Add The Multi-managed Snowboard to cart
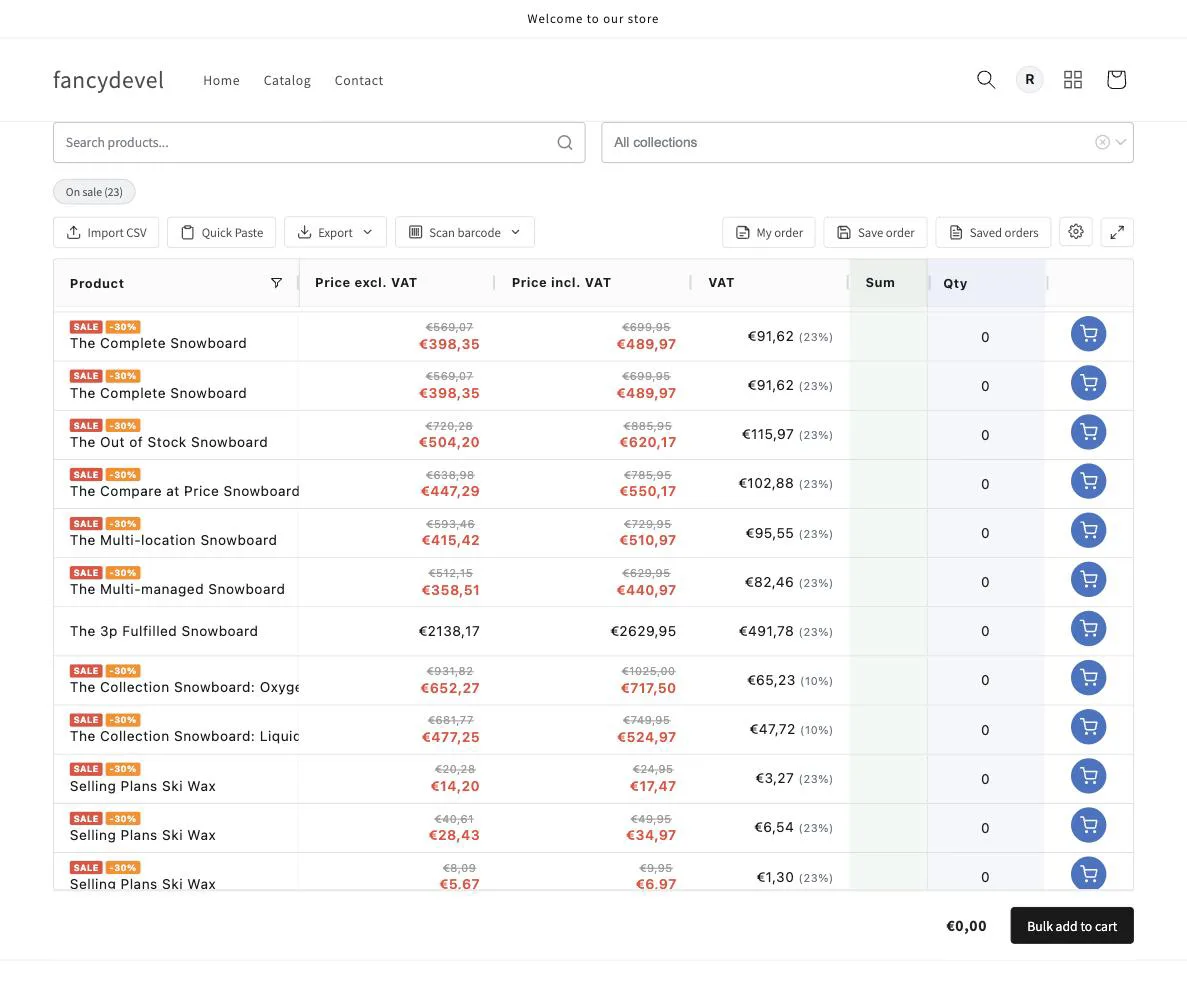Image resolution: width=1187 pixels, height=1008 pixels. point(1088,580)
